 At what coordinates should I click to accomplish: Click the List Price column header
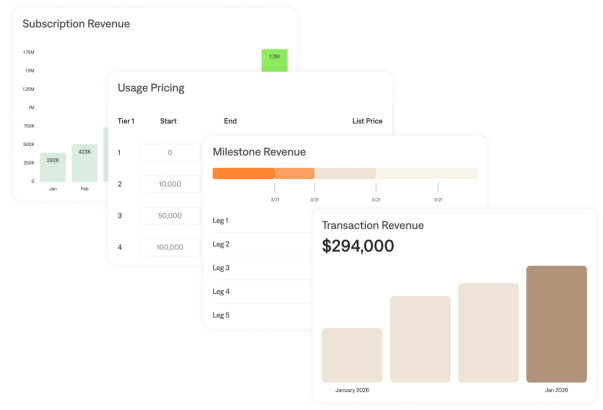(367, 121)
